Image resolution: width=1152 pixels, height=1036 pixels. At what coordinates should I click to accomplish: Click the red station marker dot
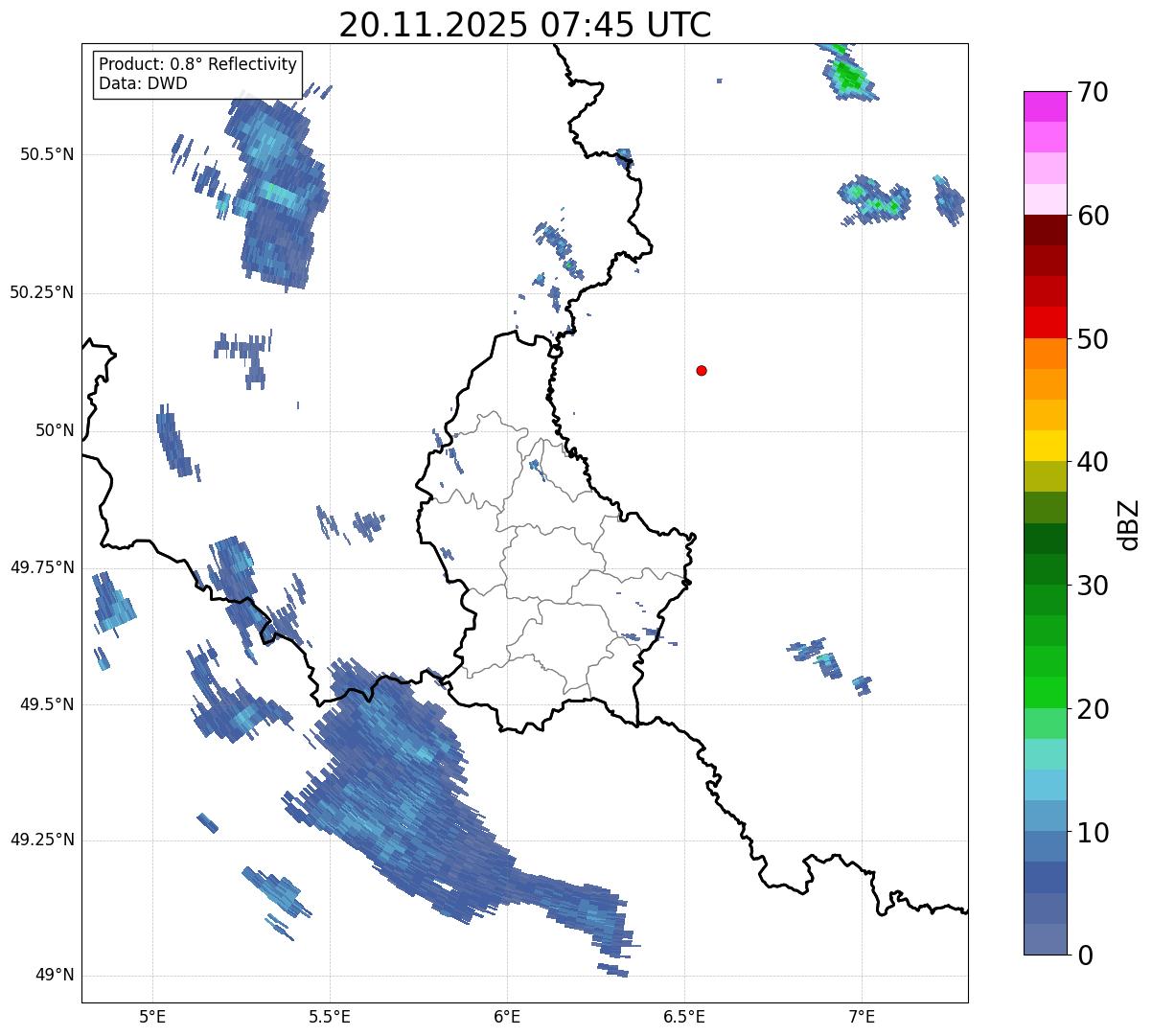[x=702, y=370]
